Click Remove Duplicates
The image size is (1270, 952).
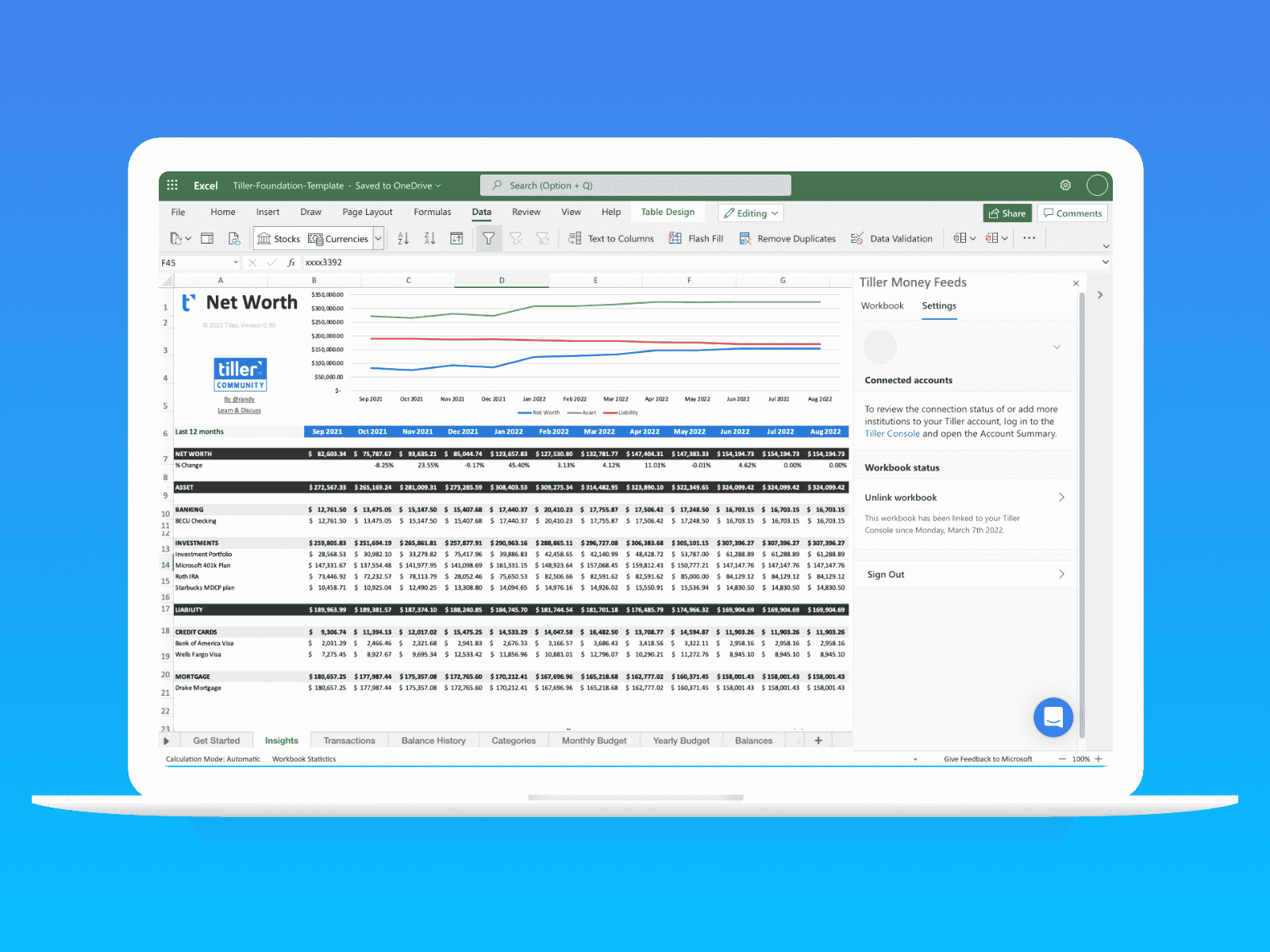(x=787, y=238)
